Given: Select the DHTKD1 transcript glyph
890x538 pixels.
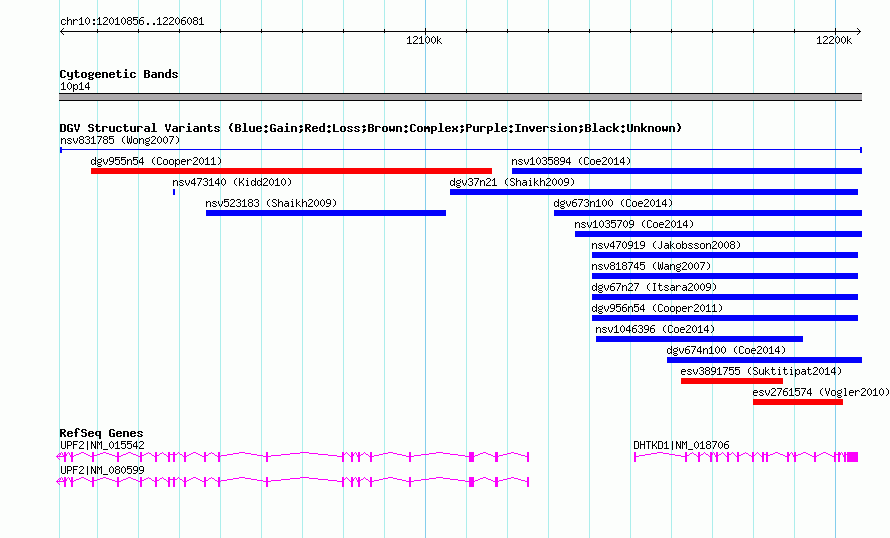Looking at the screenshot, I should click(x=746, y=457).
